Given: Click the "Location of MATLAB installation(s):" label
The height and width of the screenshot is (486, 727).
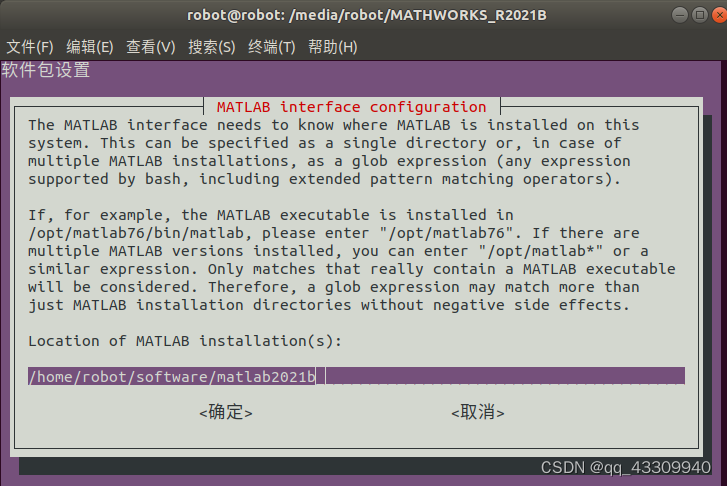Looking at the screenshot, I should pyautogui.click(x=185, y=341).
